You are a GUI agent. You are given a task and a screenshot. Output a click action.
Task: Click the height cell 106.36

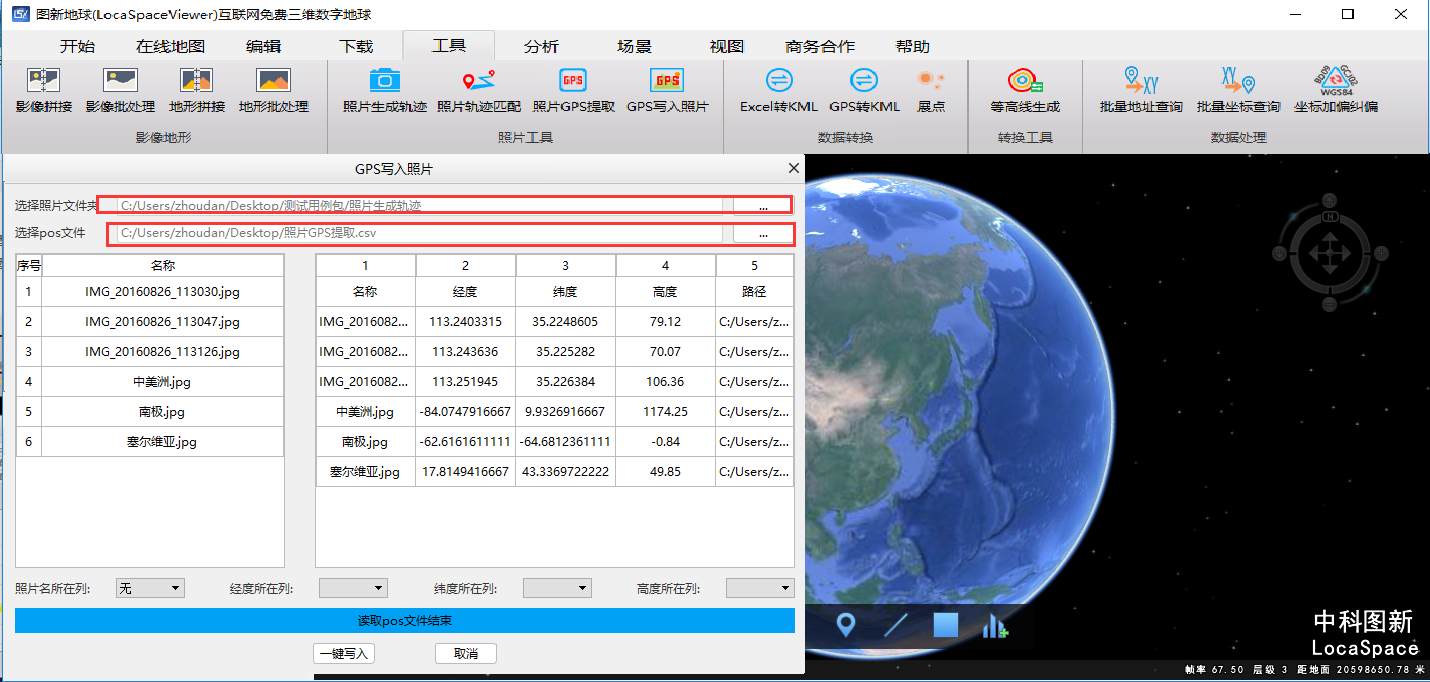666,382
